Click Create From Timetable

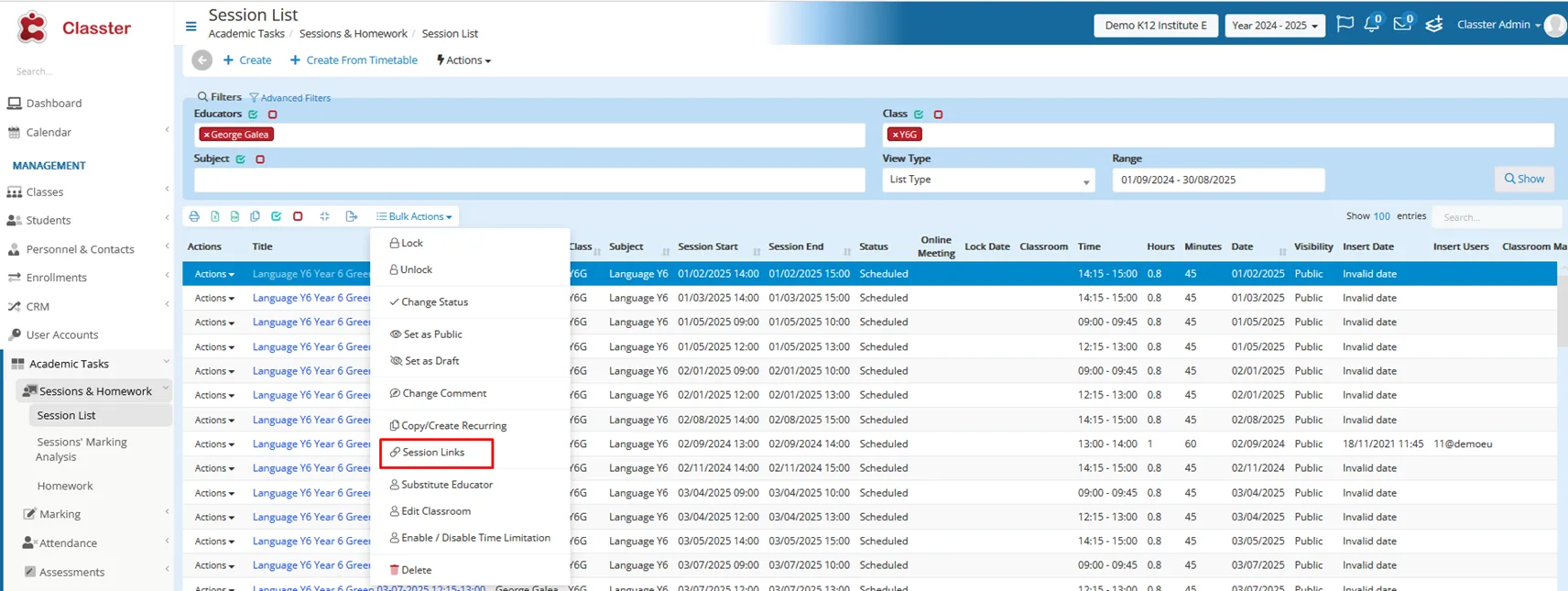point(354,60)
